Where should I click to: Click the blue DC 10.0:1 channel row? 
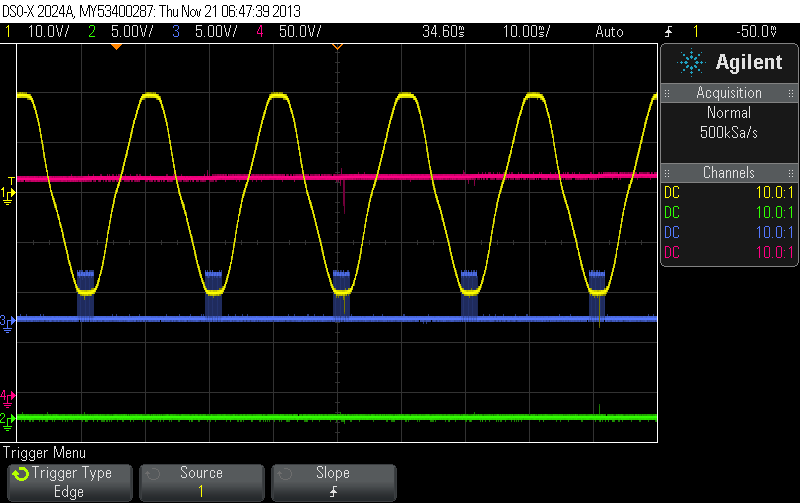[x=729, y=233]
